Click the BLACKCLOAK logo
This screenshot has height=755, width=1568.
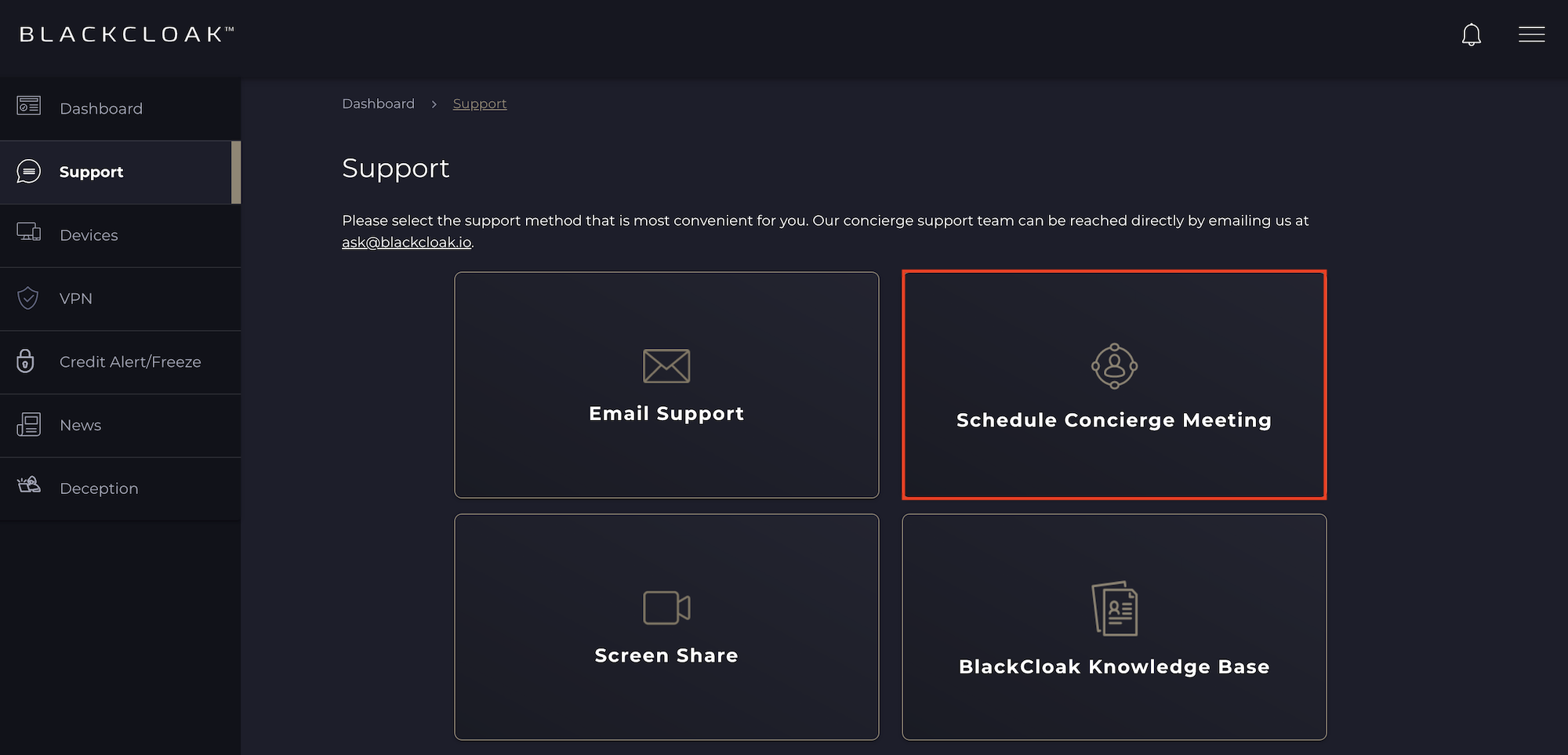pyautogui.click(x=126, y=34)
